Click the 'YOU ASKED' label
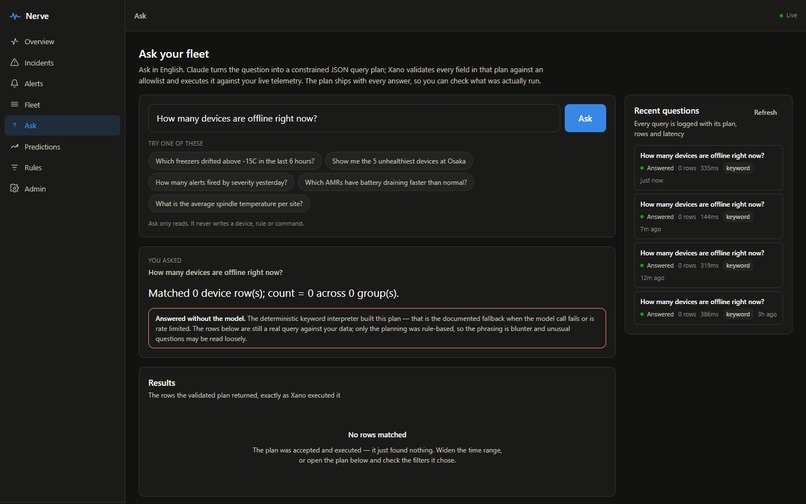Viewport: 806px width, 504px height. [164, 260]
